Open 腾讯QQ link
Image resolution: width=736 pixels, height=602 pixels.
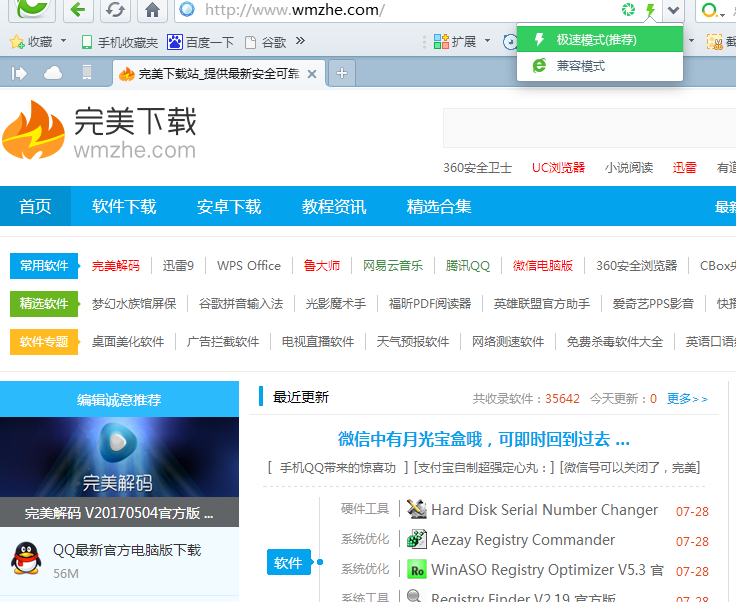pyautogui.click(x=468, y=266)
